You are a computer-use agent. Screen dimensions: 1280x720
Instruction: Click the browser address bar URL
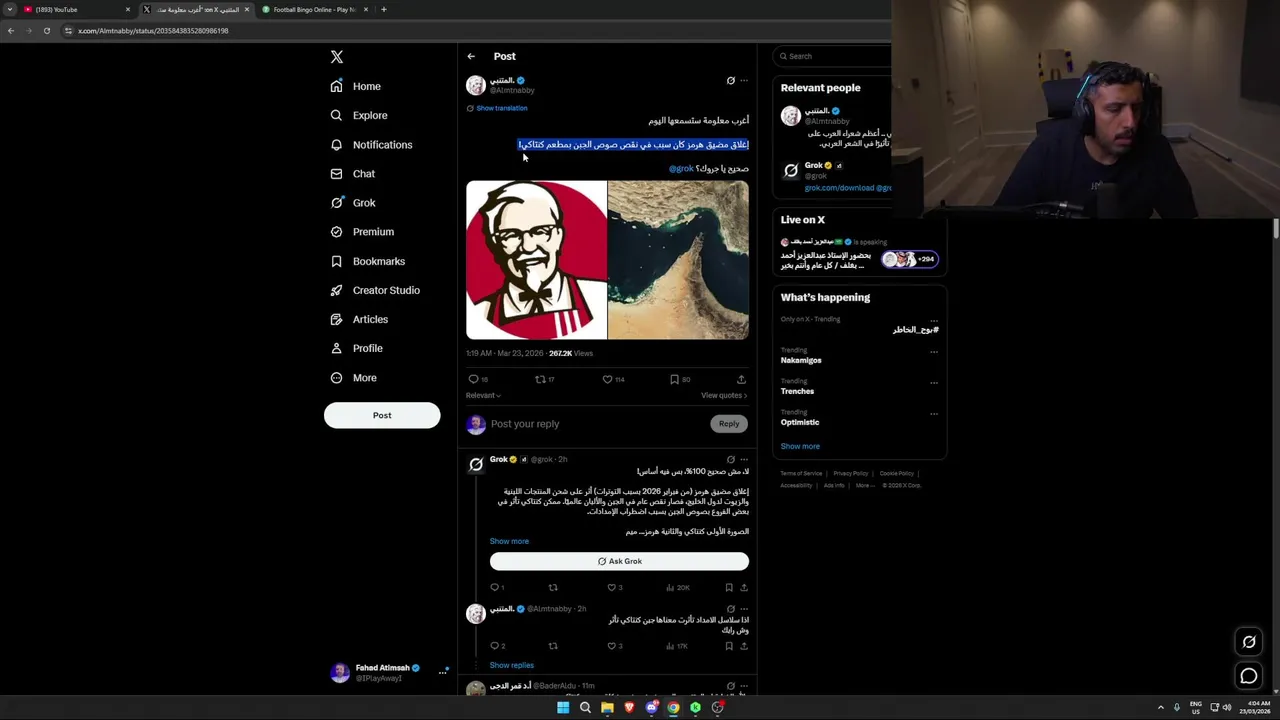tap(153, 31)
